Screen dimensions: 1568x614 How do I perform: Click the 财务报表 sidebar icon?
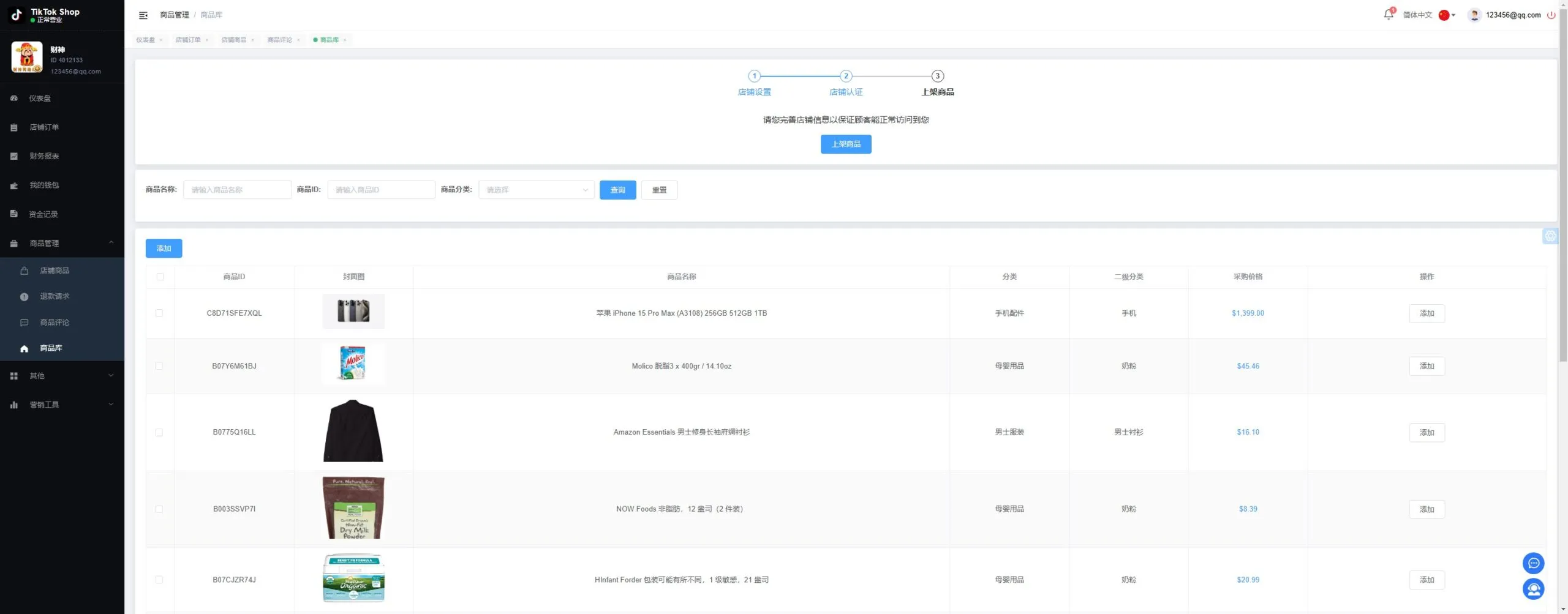point(14,156)
